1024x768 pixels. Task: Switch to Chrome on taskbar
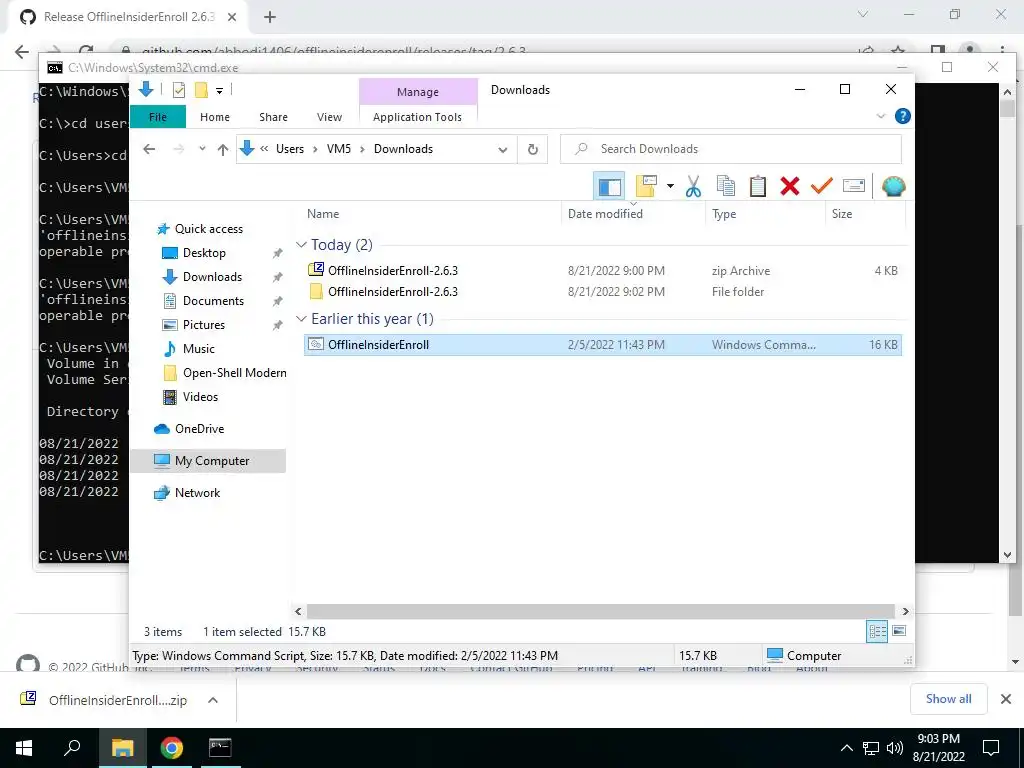click(171, 748)
